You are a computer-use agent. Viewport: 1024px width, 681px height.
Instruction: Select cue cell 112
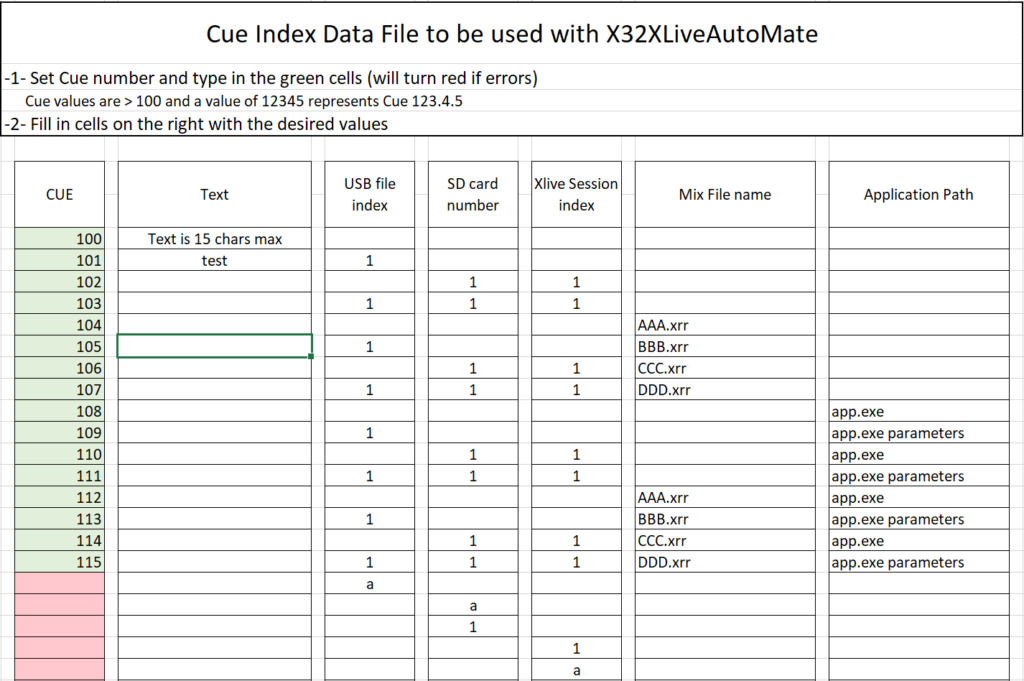(59, 497)
